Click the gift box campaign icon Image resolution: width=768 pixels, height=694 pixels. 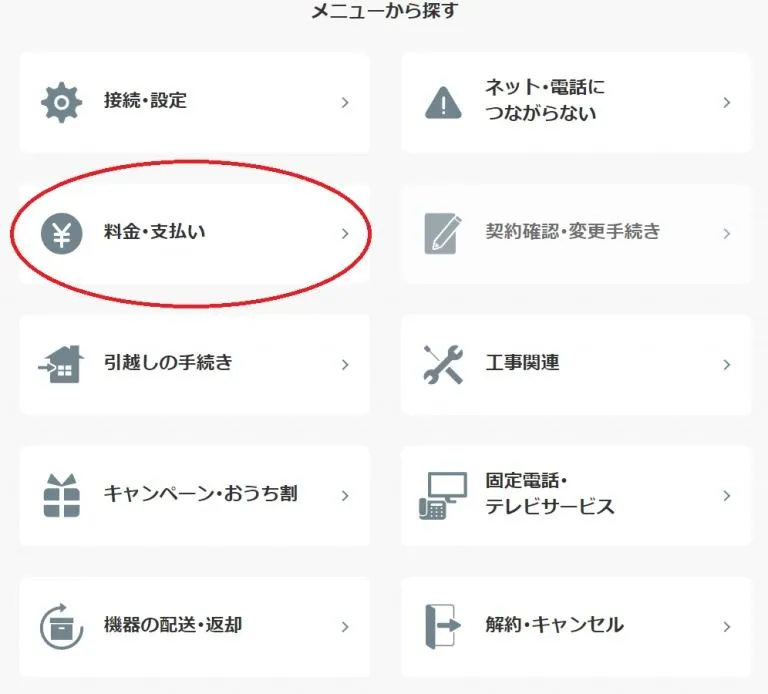61,495
